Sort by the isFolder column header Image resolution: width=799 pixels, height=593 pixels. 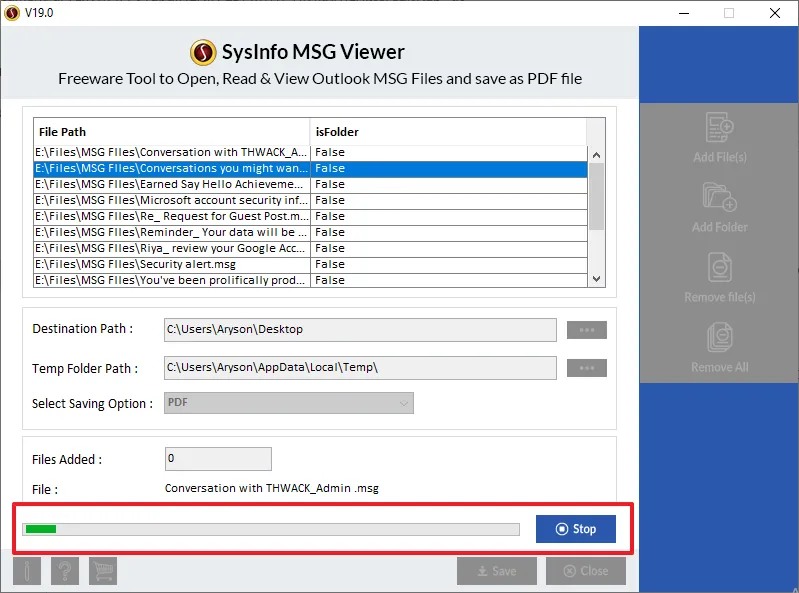447,132
